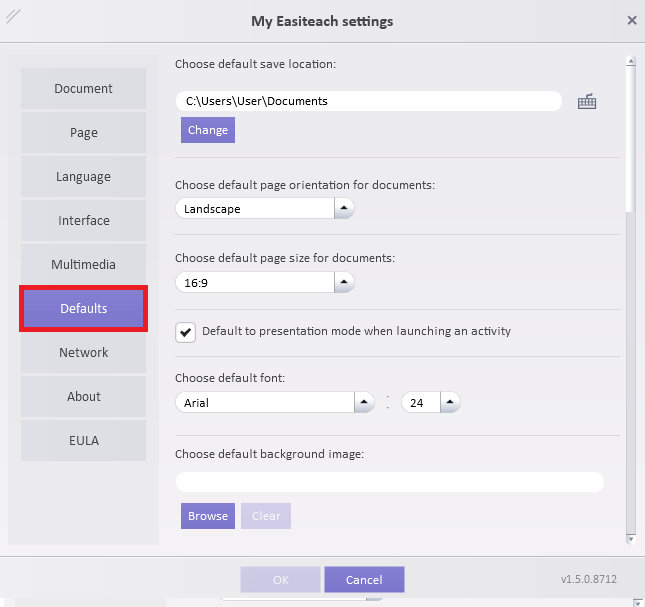View the EULA tab
The height and width of the screenshot is (607, 645).
point(84,441)
